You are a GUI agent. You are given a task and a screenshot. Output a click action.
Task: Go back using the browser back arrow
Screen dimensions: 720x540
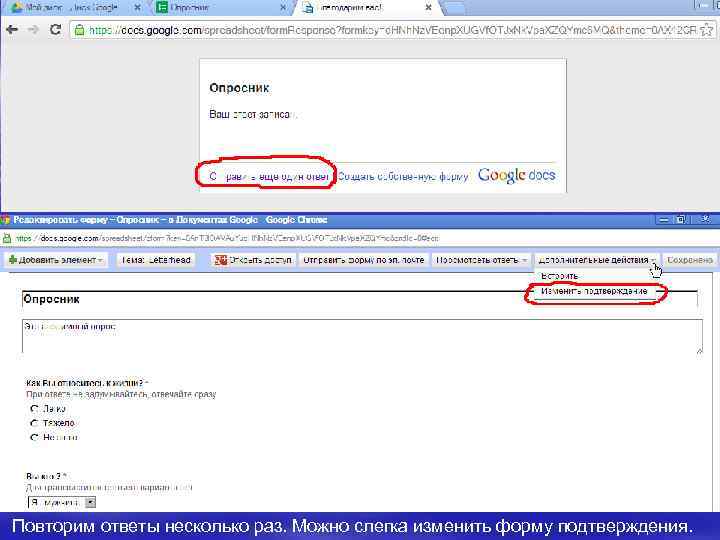(12, 30)
